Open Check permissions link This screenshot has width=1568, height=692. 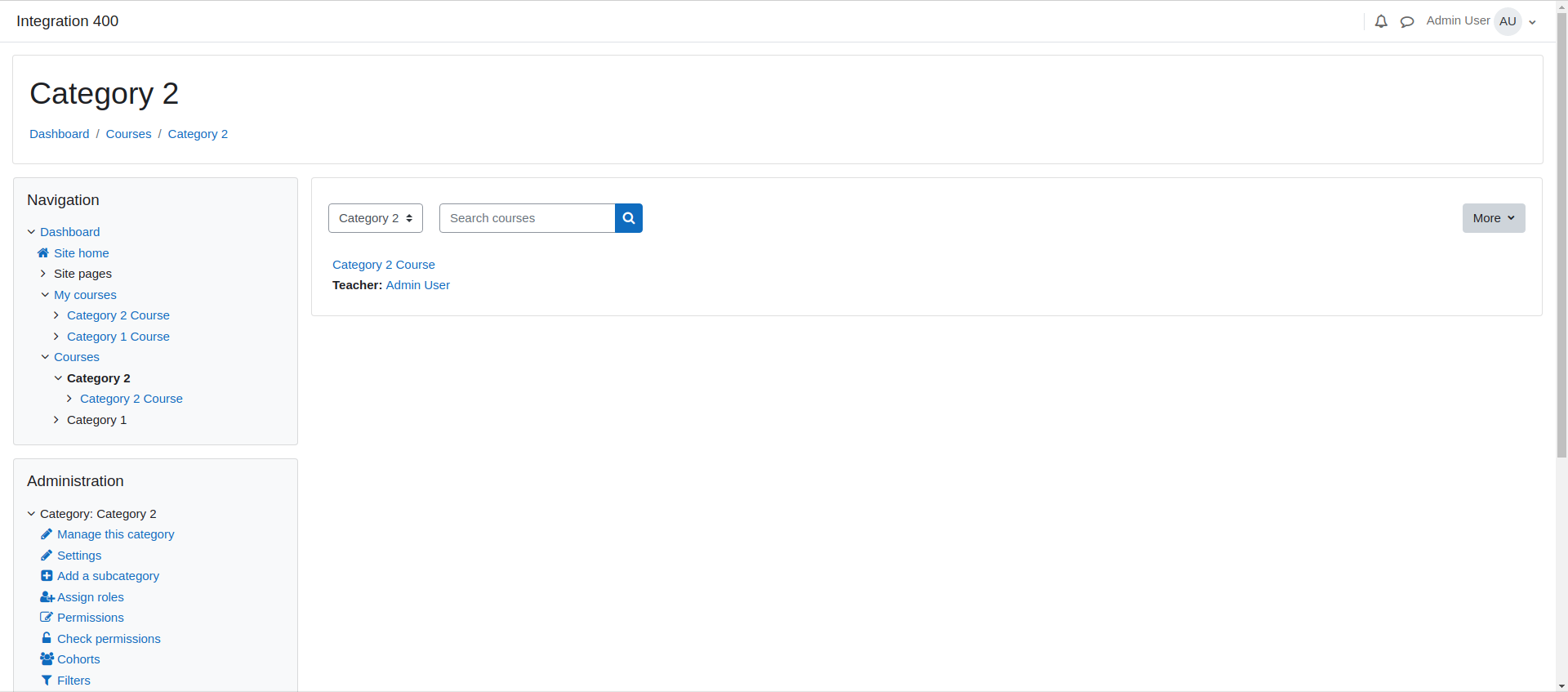point(109,639)
